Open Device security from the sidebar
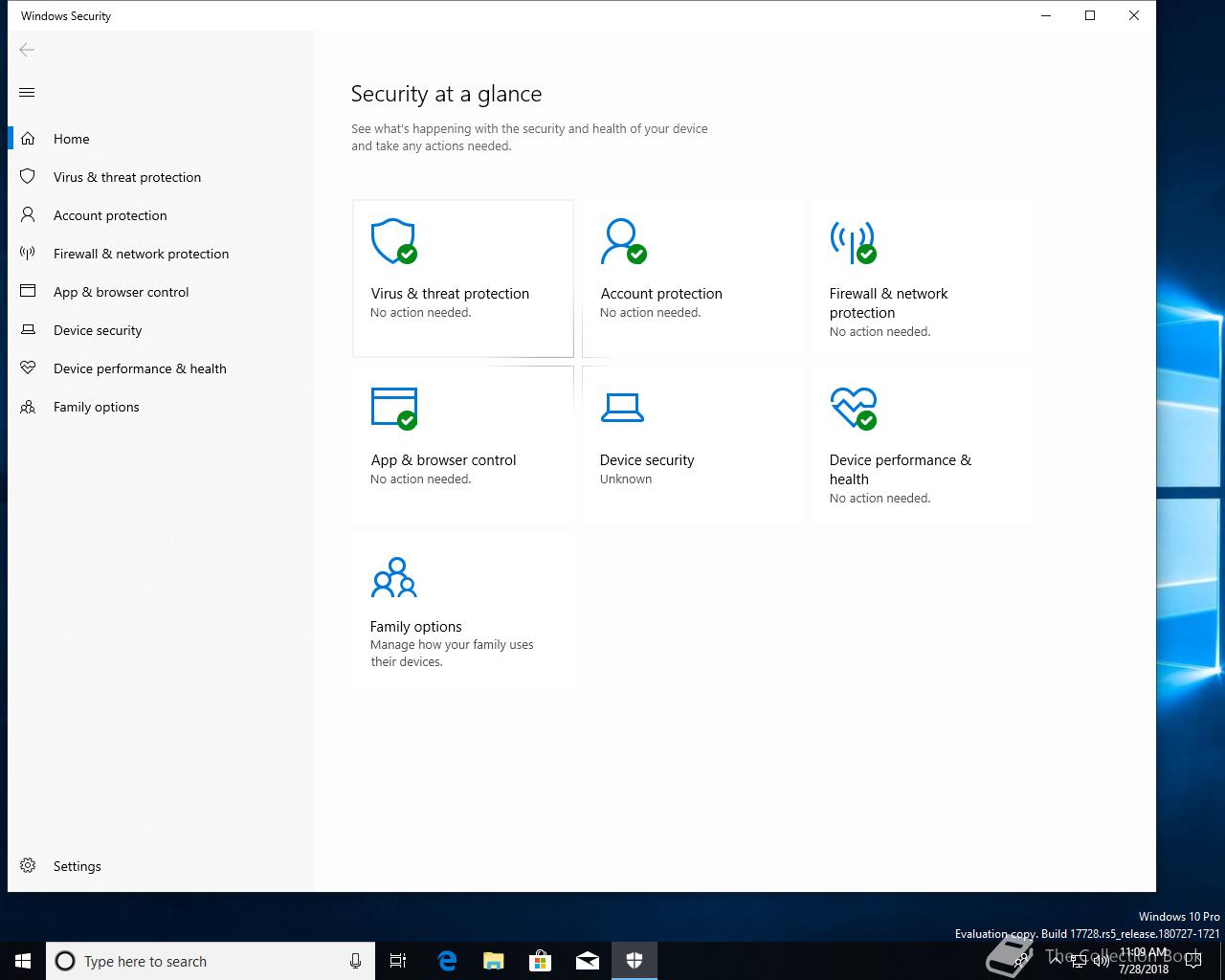Image resolution: width=1225 pixels, height=980 pixels. coord(98,330)
